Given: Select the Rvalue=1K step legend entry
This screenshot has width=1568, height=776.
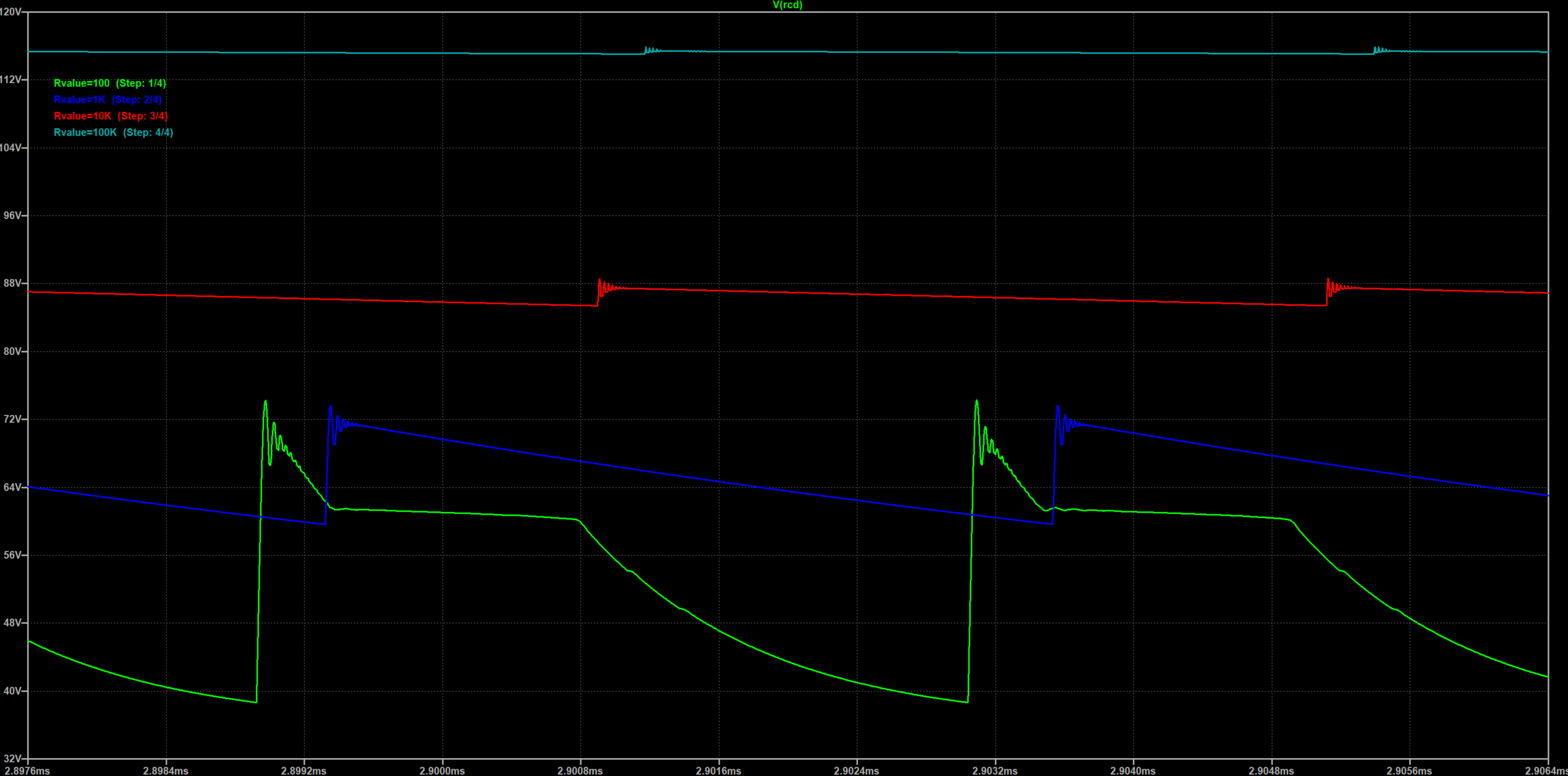Looking at the screenshot, I should coord(108,100).
